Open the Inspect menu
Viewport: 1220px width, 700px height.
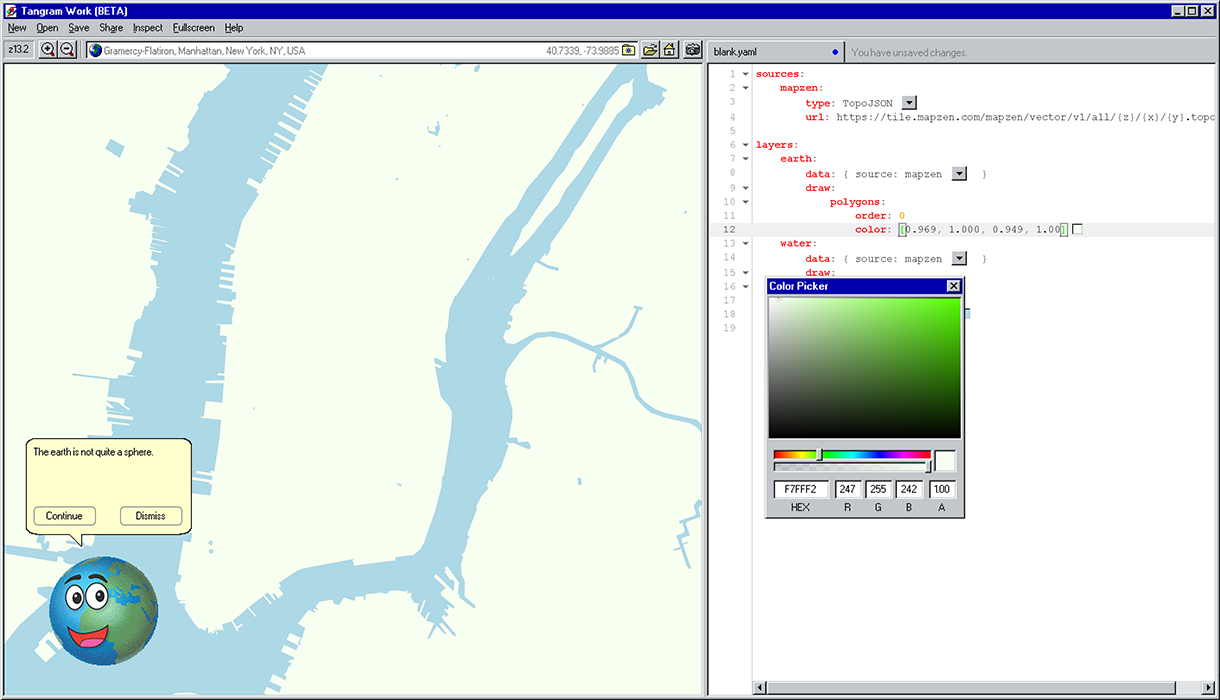pyautogui.click(x=148, y=28)
